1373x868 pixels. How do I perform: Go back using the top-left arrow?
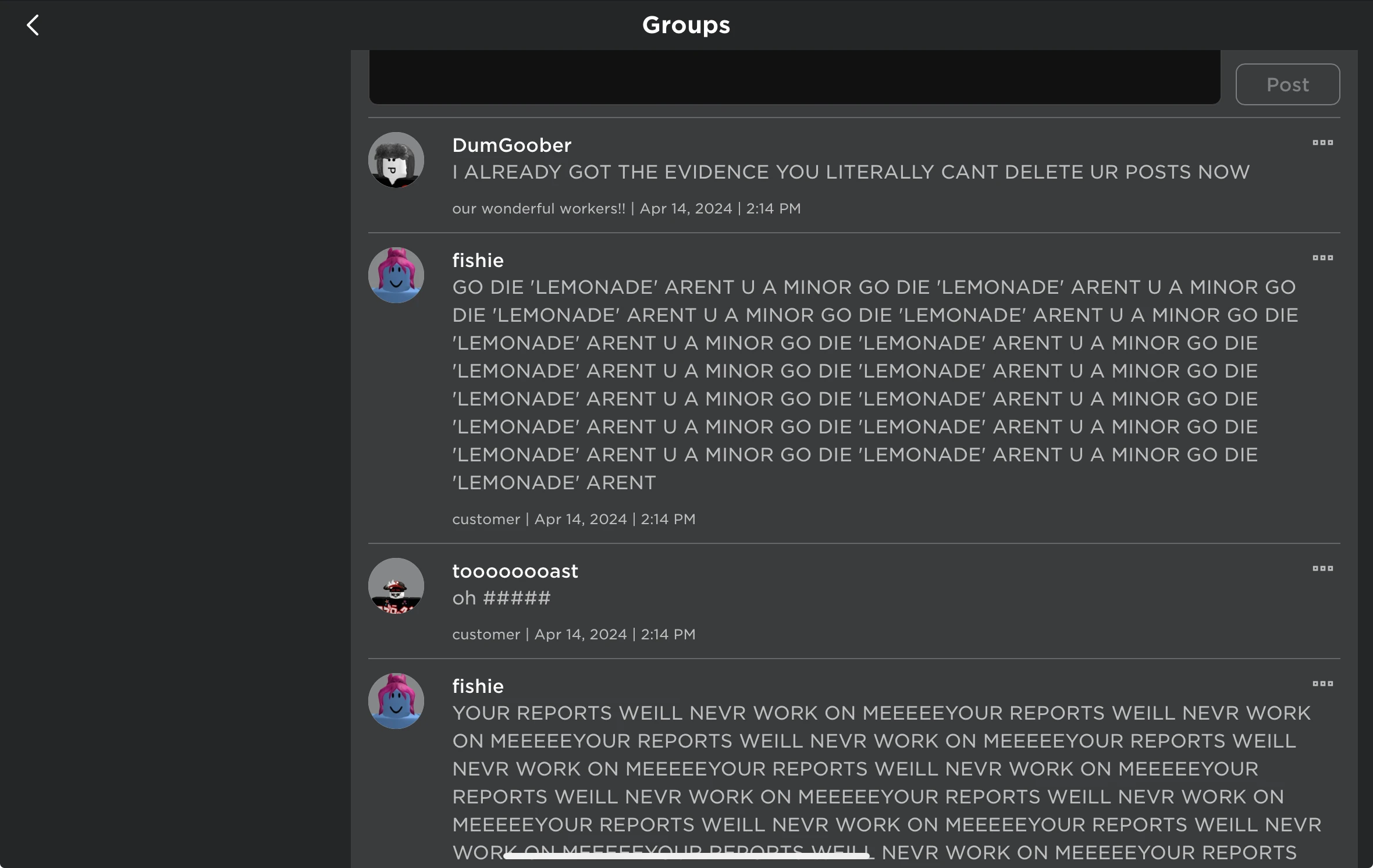coord(33,25)
